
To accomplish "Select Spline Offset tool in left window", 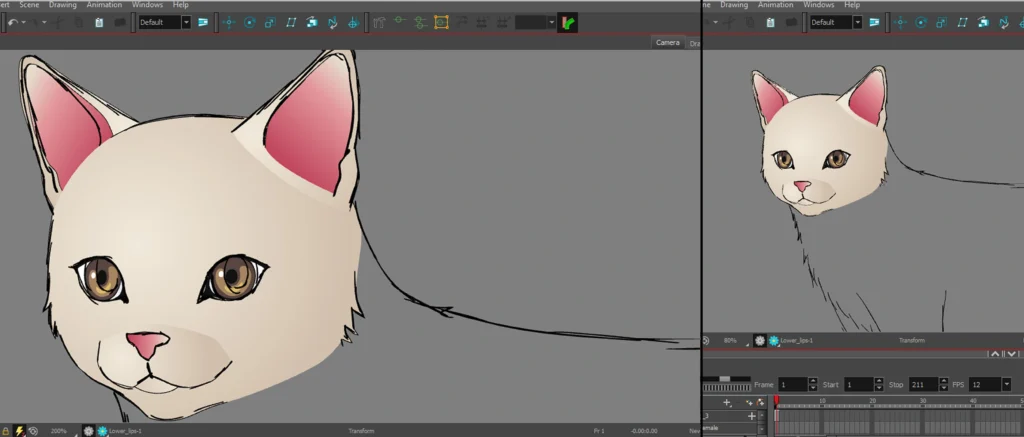I will 332,23.
